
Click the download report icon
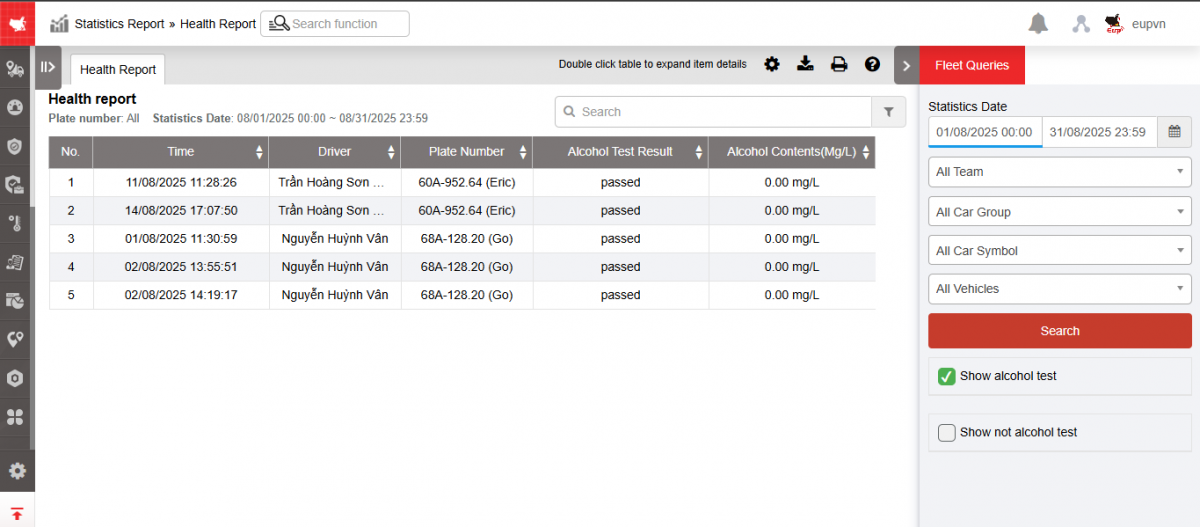(x=805, y=64)
